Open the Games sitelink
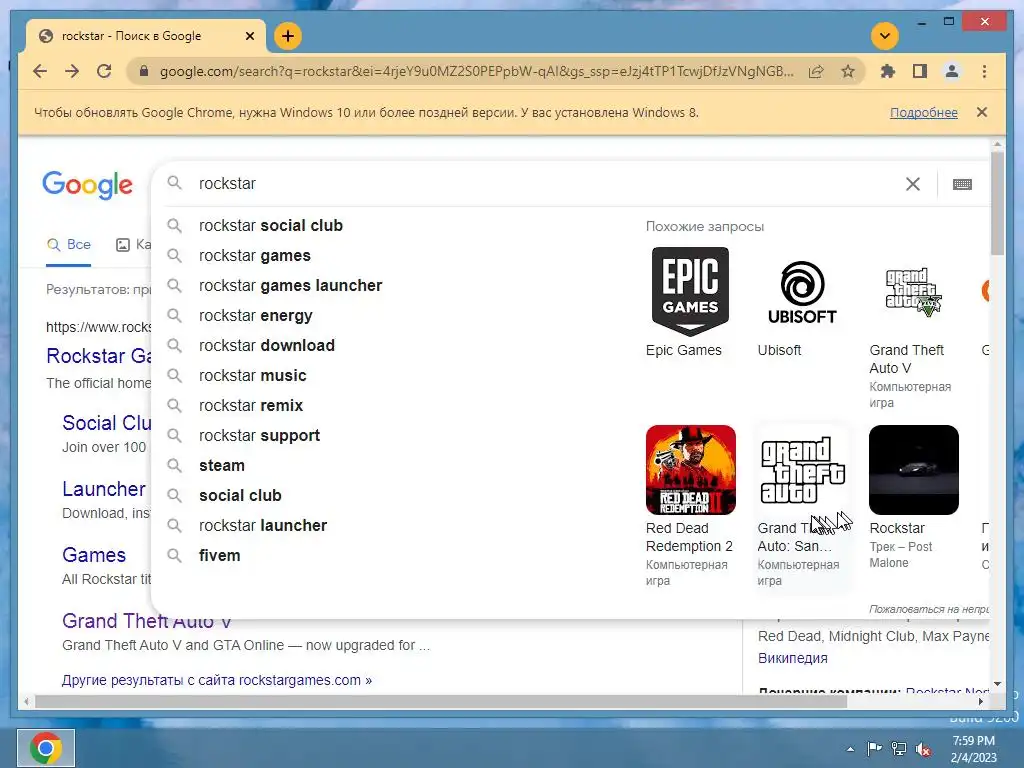This screenshot has height=768, width=1024. [x=94, y=555]
